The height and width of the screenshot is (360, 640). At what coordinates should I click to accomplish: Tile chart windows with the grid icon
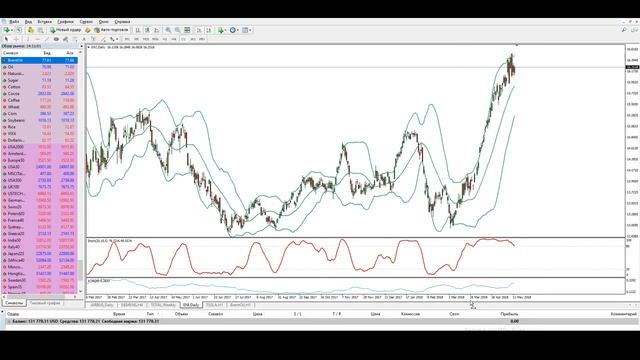187,30
